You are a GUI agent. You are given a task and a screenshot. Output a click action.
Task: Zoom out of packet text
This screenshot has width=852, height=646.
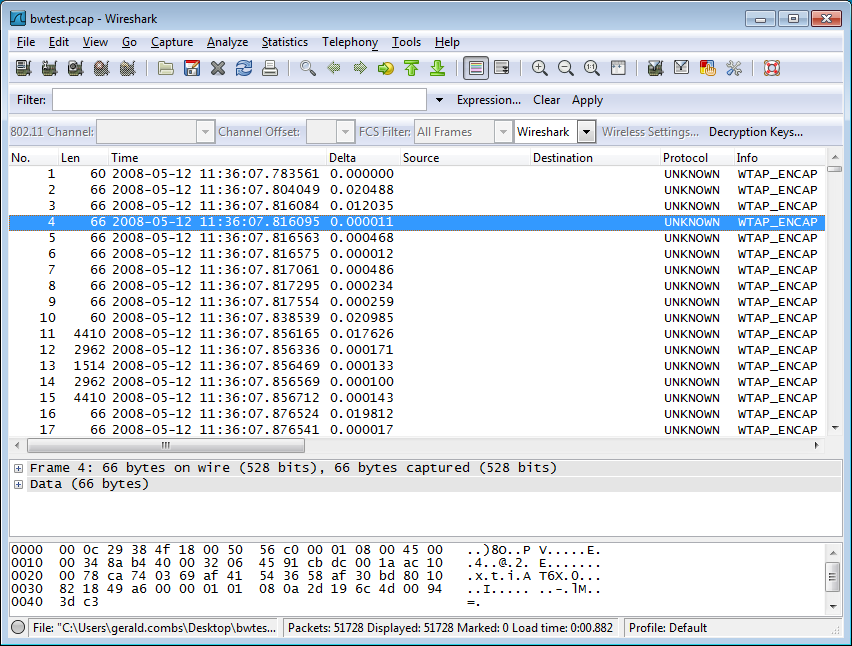(566, 68)
